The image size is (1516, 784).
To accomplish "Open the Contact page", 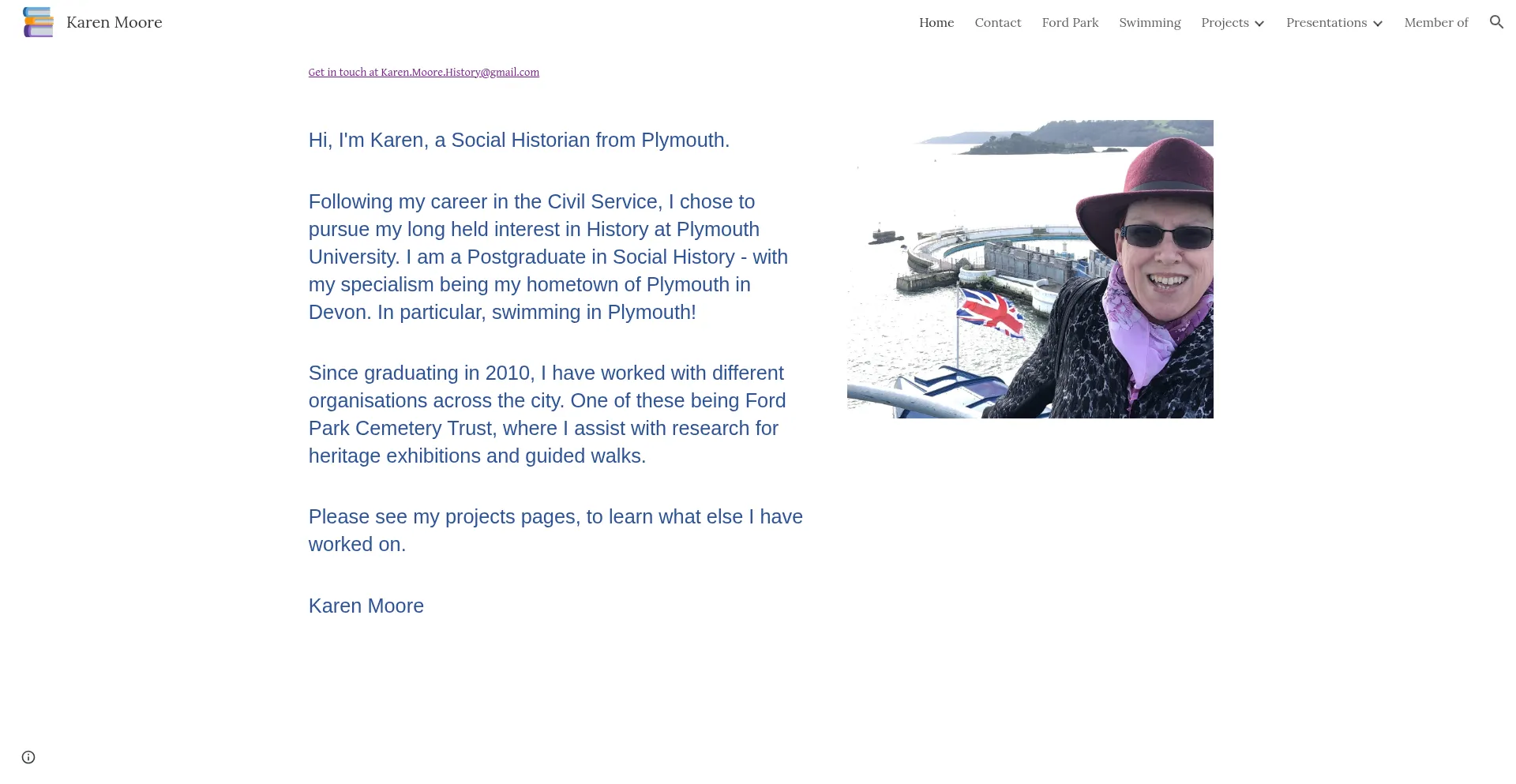I will point(997,22).
